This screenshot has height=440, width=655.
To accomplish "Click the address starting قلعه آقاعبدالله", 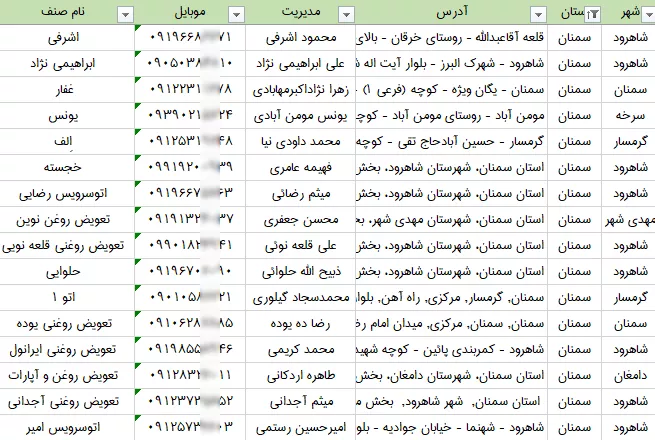I will (451, 38).
